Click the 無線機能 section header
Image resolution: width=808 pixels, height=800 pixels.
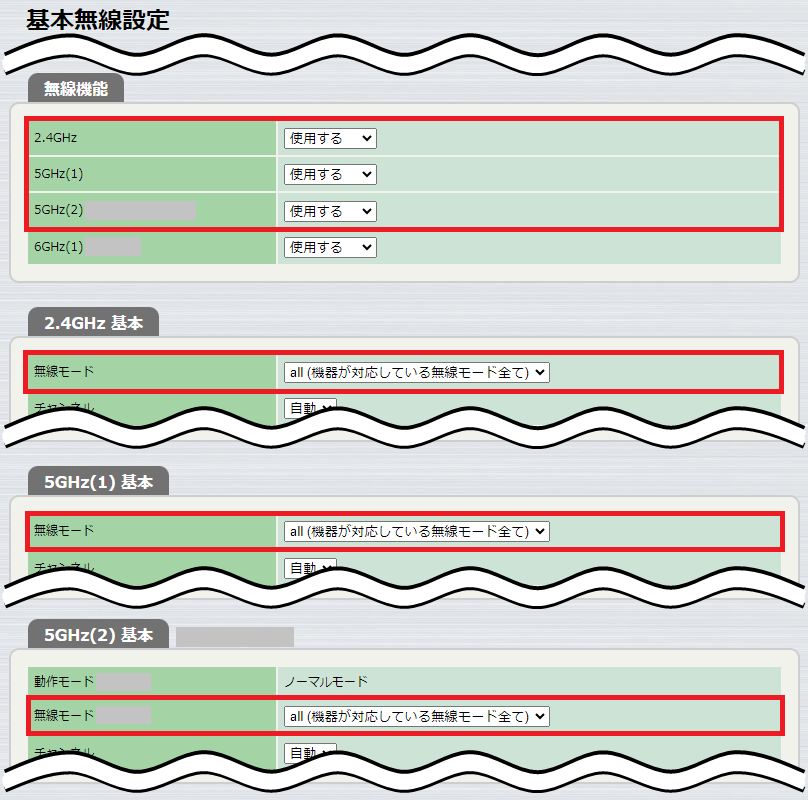point(76,89)
